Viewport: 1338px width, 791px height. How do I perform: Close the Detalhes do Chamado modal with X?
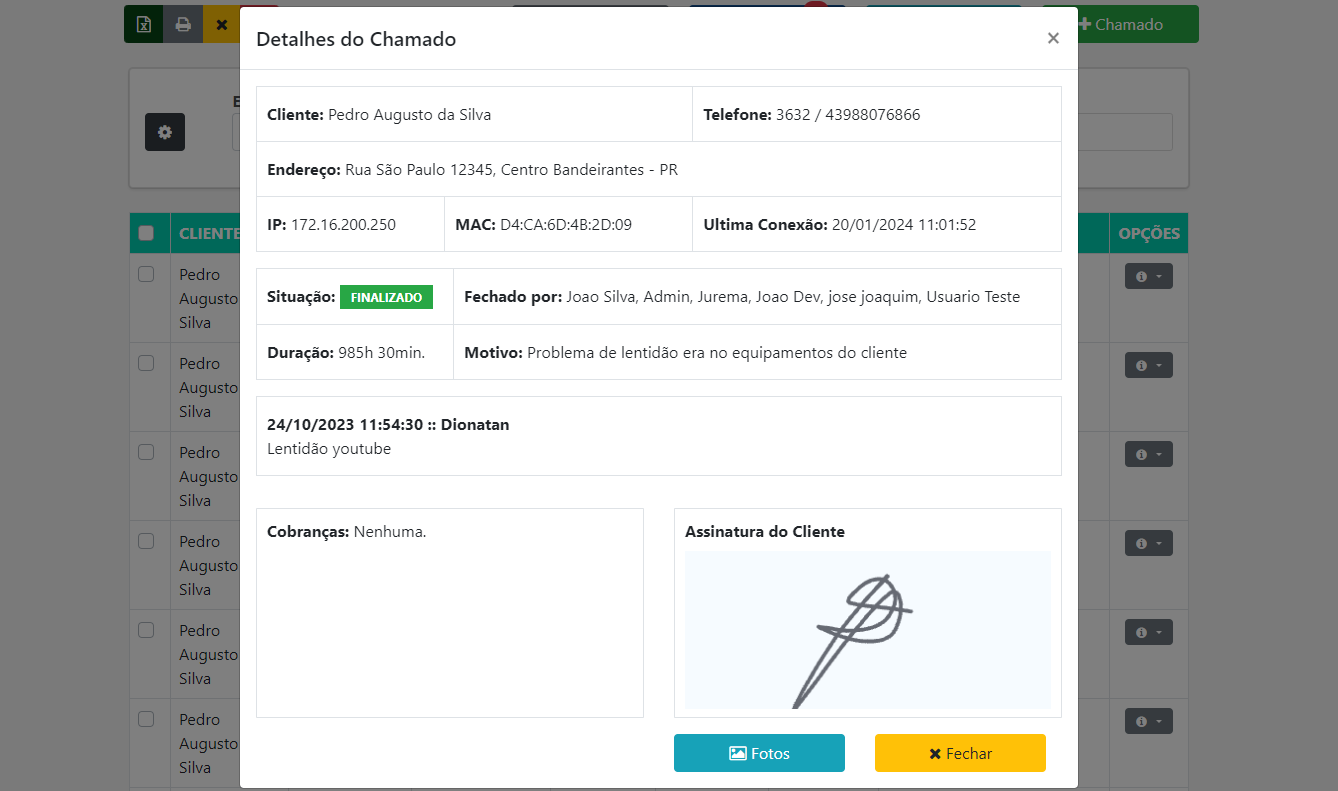pos(1053,38)
